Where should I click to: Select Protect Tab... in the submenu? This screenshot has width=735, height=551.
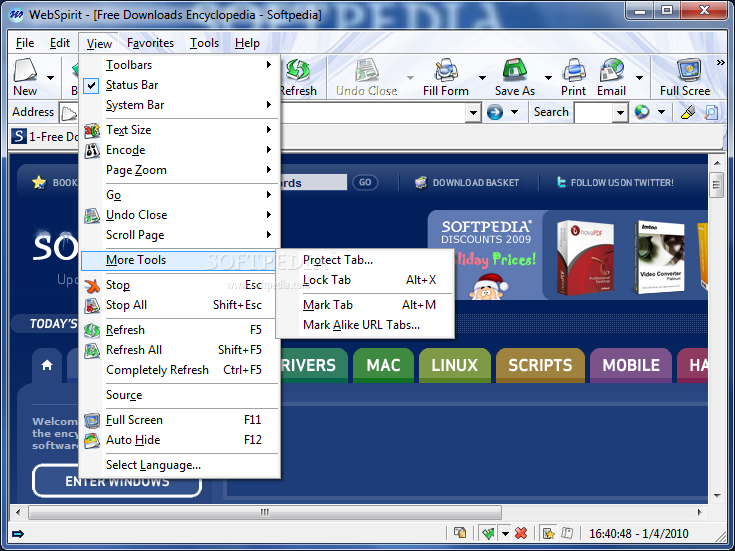point(365,260)
